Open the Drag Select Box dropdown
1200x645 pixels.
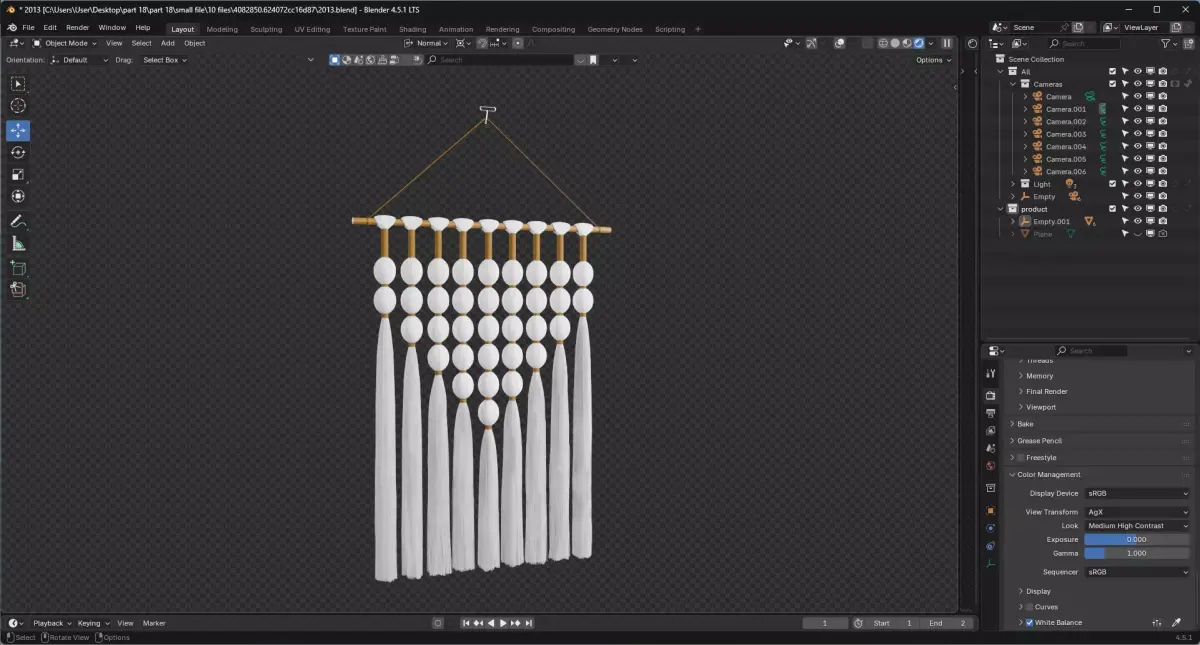coord(164,60)
